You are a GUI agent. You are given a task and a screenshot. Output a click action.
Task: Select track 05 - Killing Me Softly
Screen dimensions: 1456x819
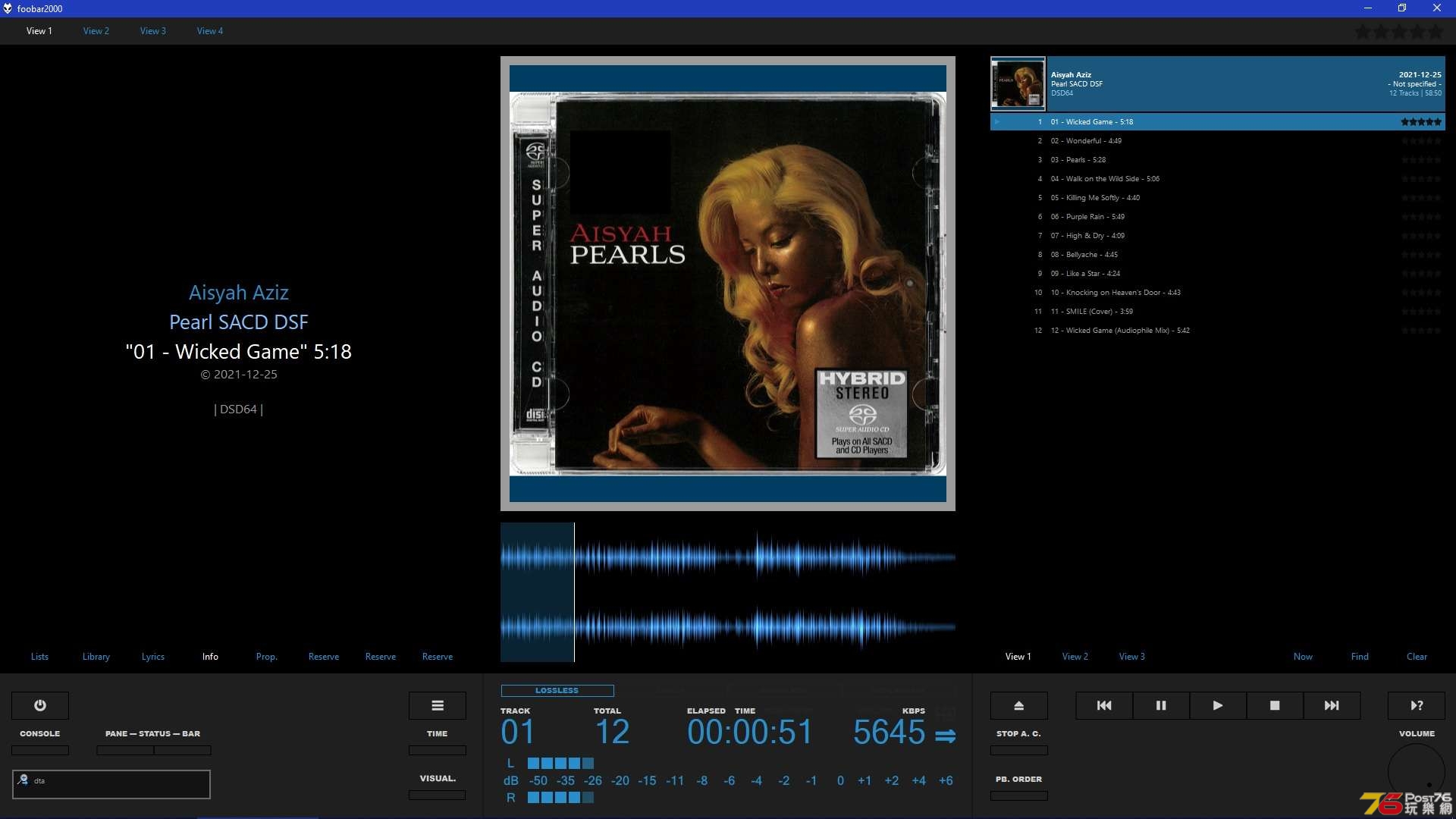coord(1218,198)
